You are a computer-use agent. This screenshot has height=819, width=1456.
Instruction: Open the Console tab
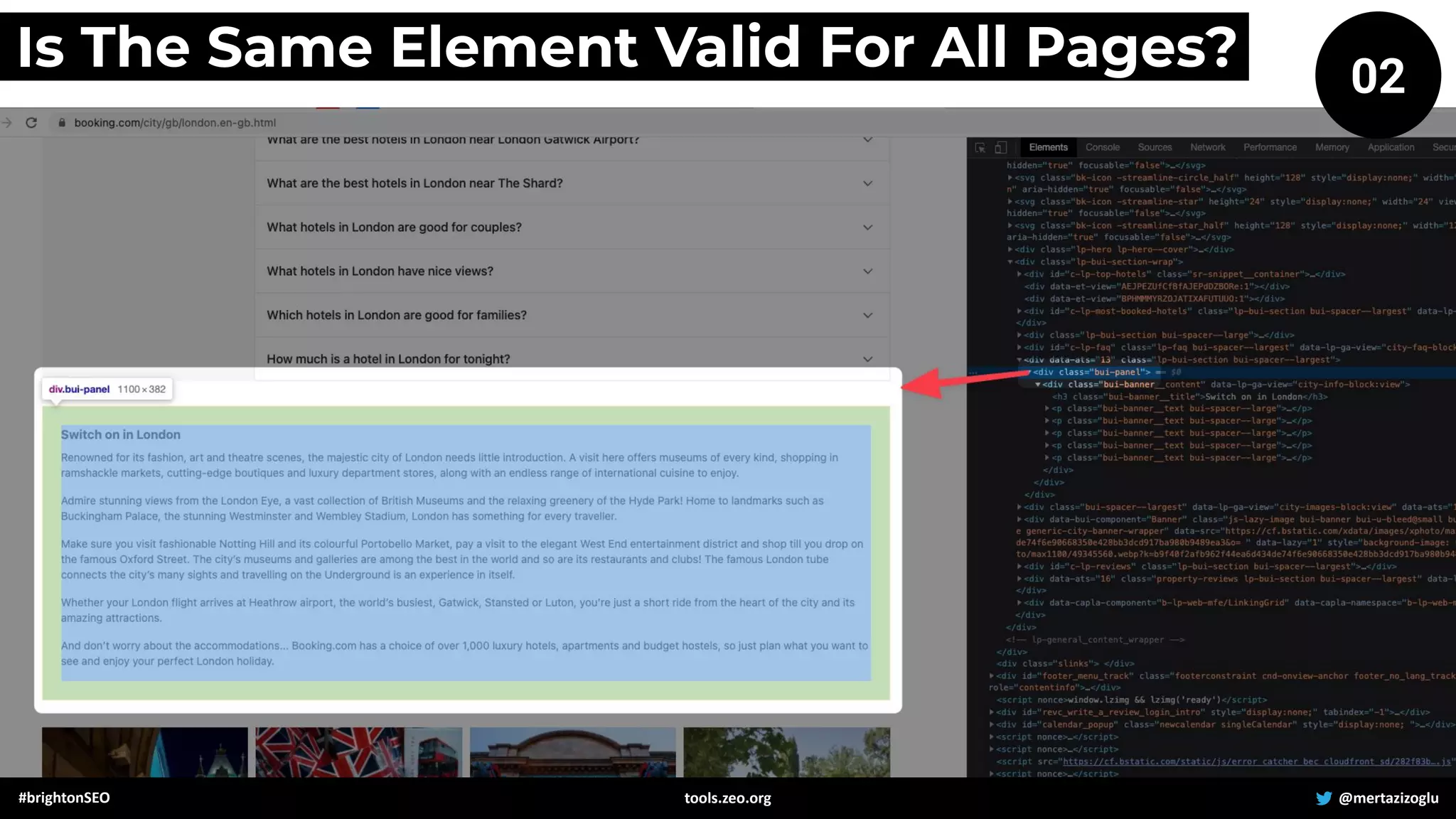(x=1103, y=147)
